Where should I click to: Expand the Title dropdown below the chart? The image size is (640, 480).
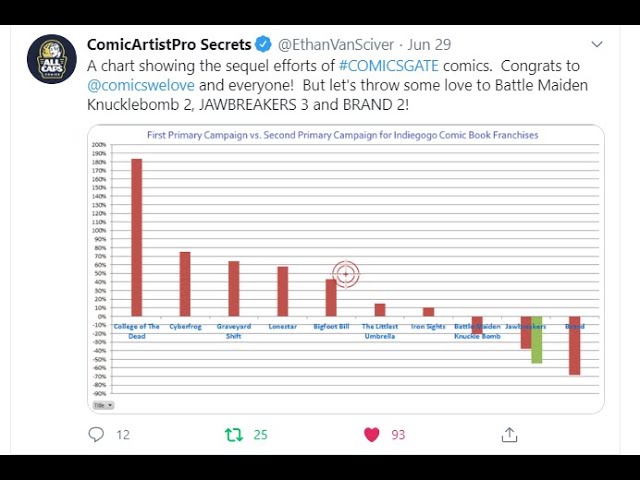(x=103, y=405)
